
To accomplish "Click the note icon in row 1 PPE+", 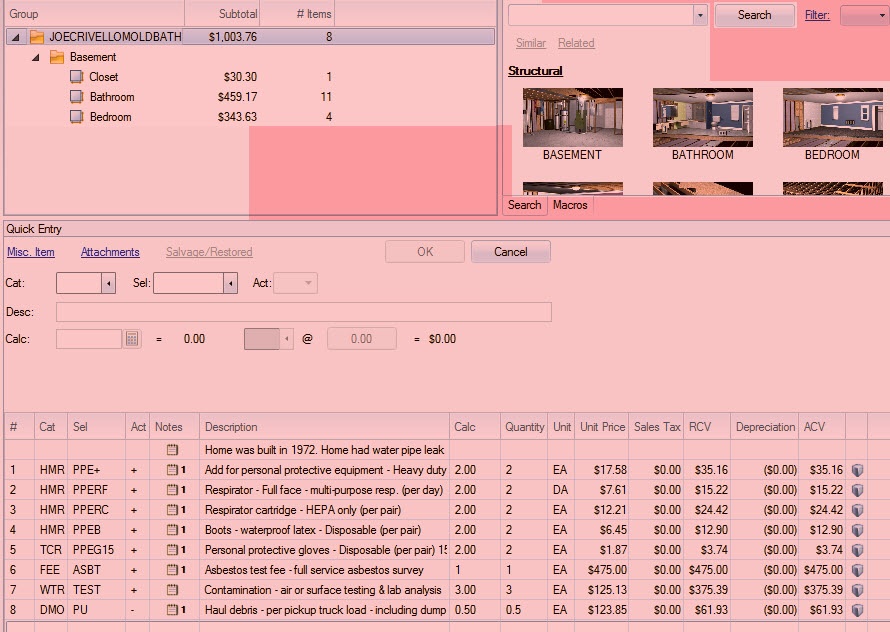I will [172, 470].
